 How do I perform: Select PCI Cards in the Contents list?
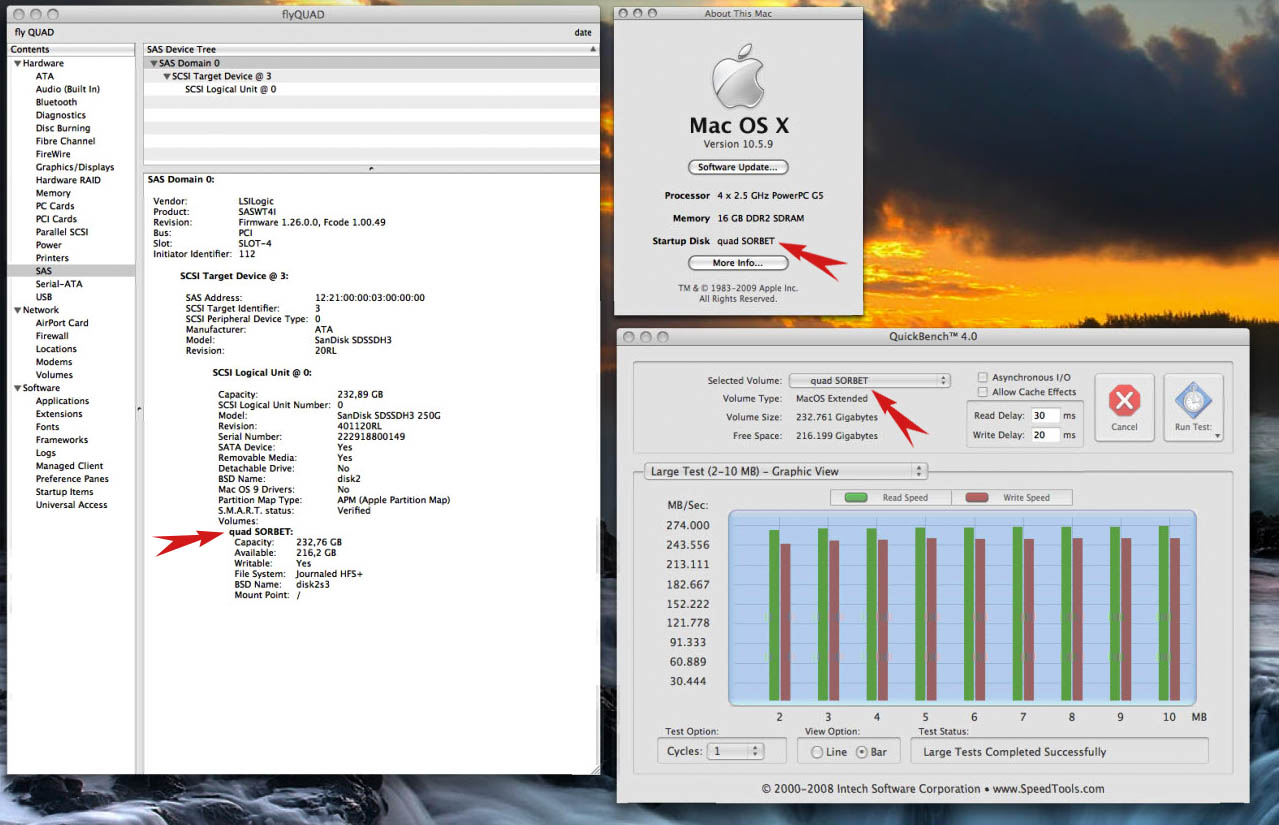(56, 219)
